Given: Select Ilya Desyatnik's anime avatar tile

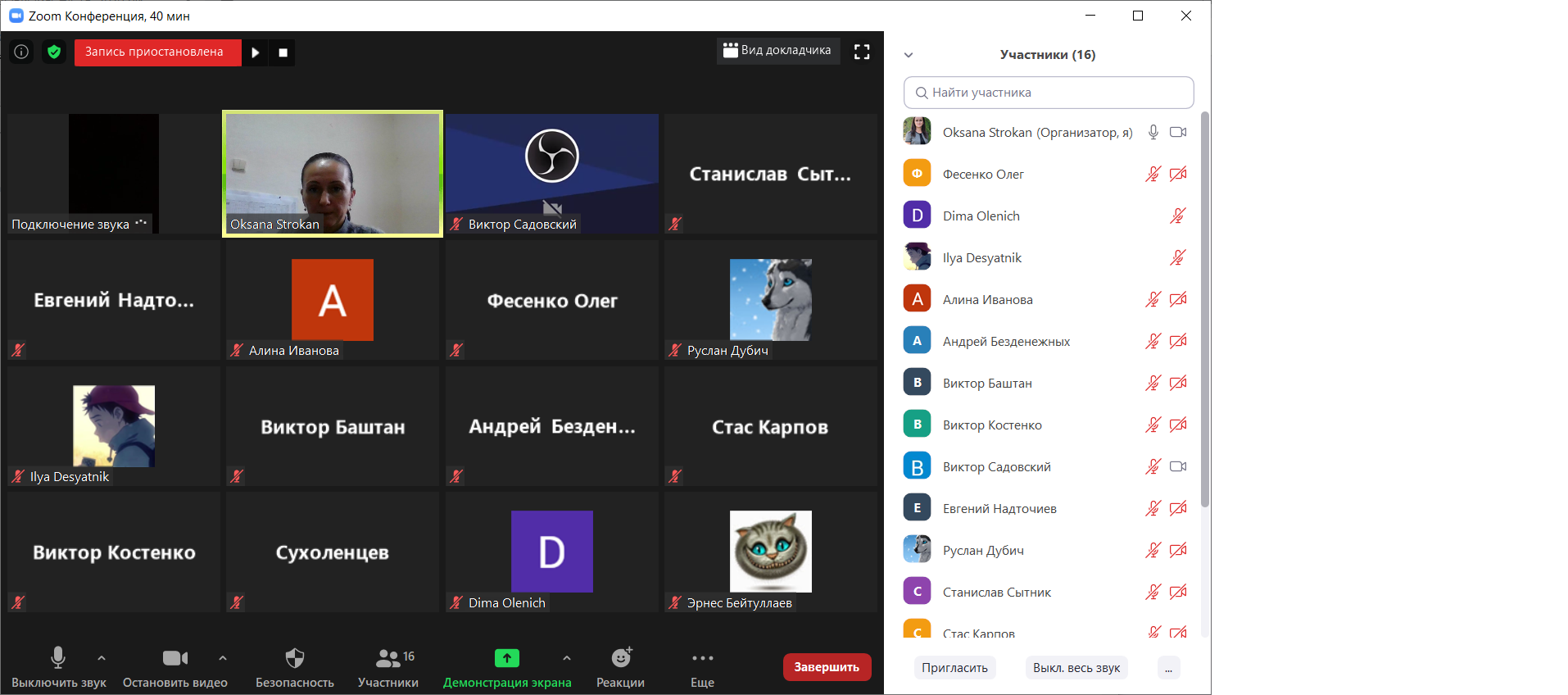Looking at the screenshot, I should point(114,426).
